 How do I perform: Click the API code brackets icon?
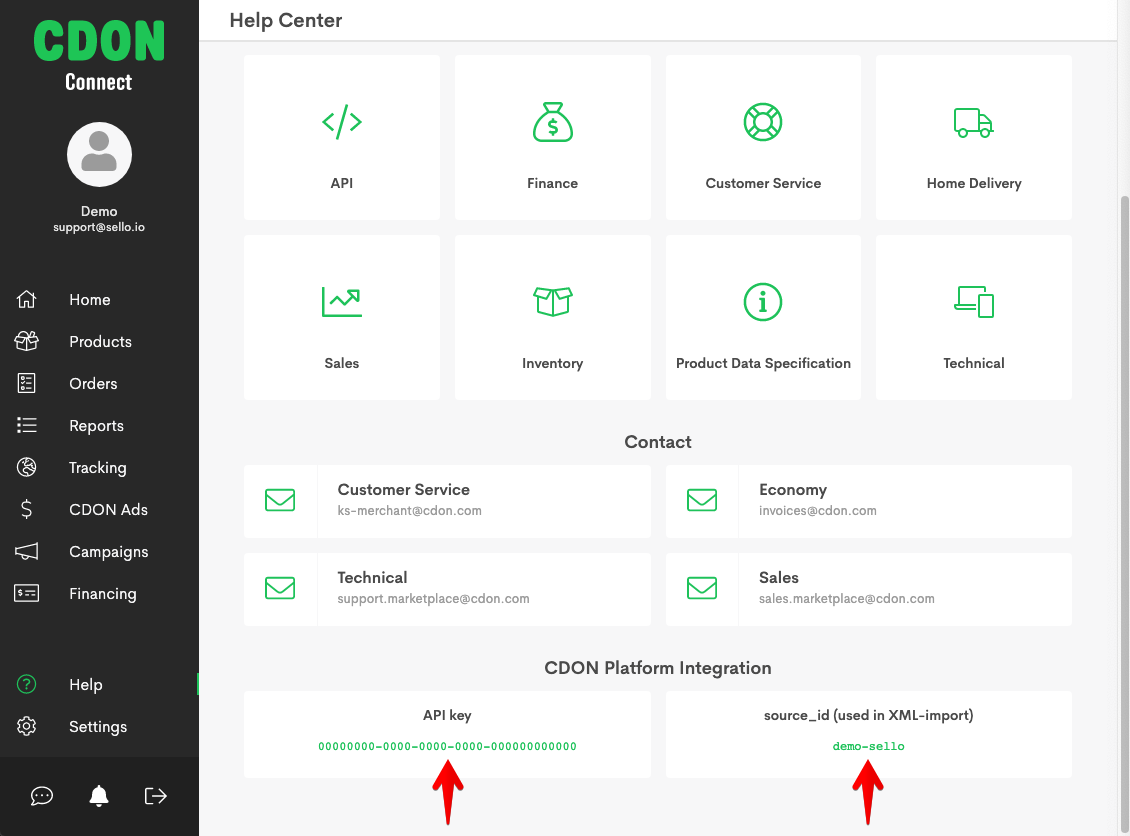(342, 122)
